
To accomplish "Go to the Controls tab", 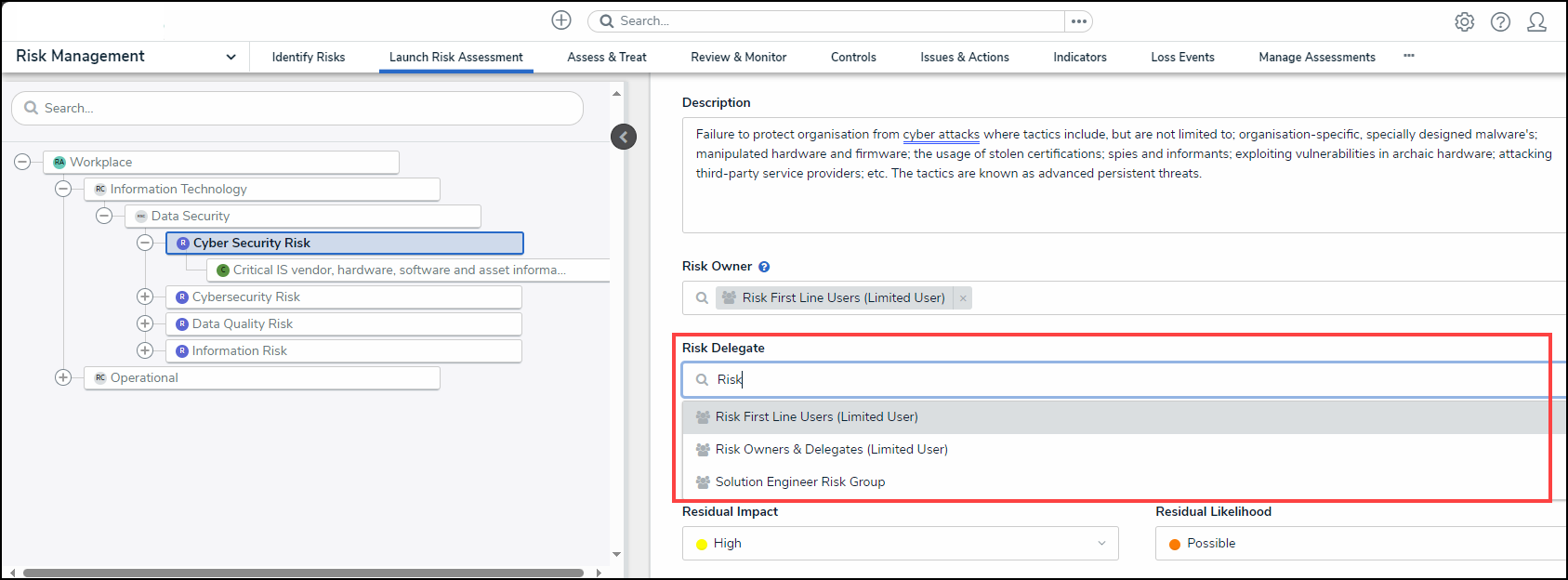I will coord(852,57).
